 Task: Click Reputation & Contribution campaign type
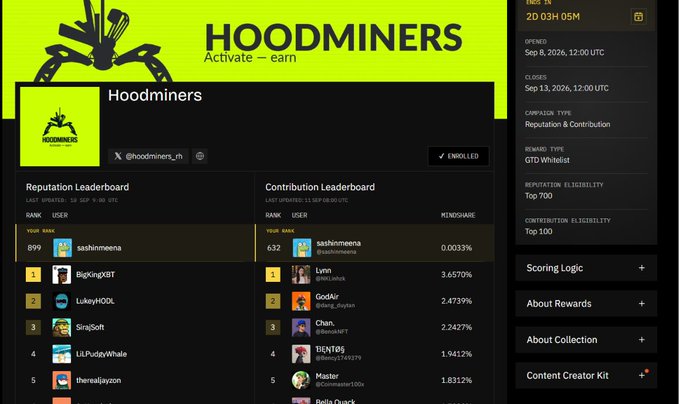(567, 124)
